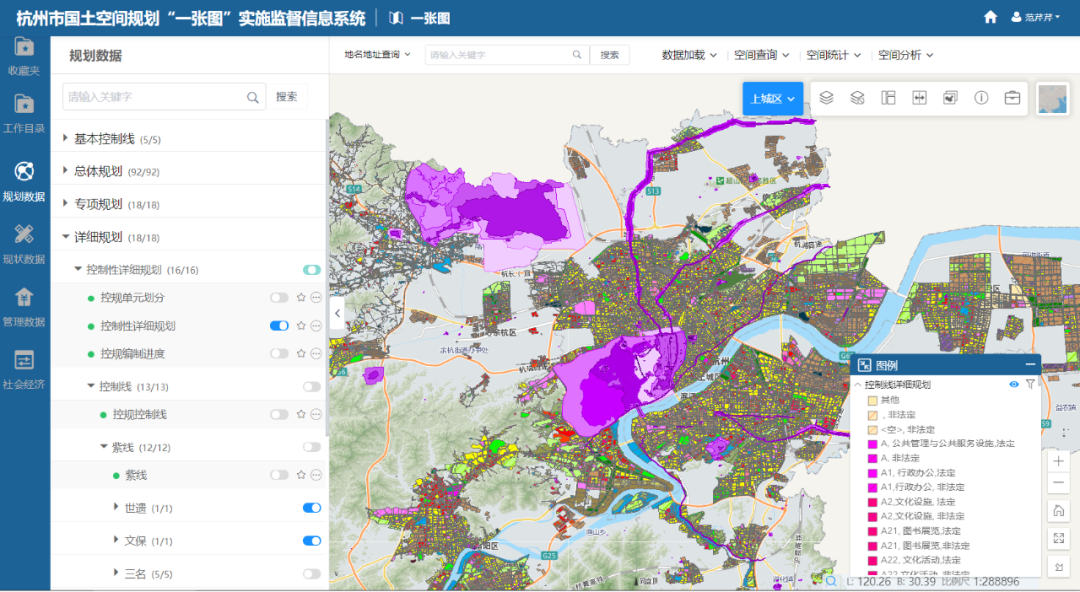Collapse the 控制线 (13/13) tree node

point(91,386)
